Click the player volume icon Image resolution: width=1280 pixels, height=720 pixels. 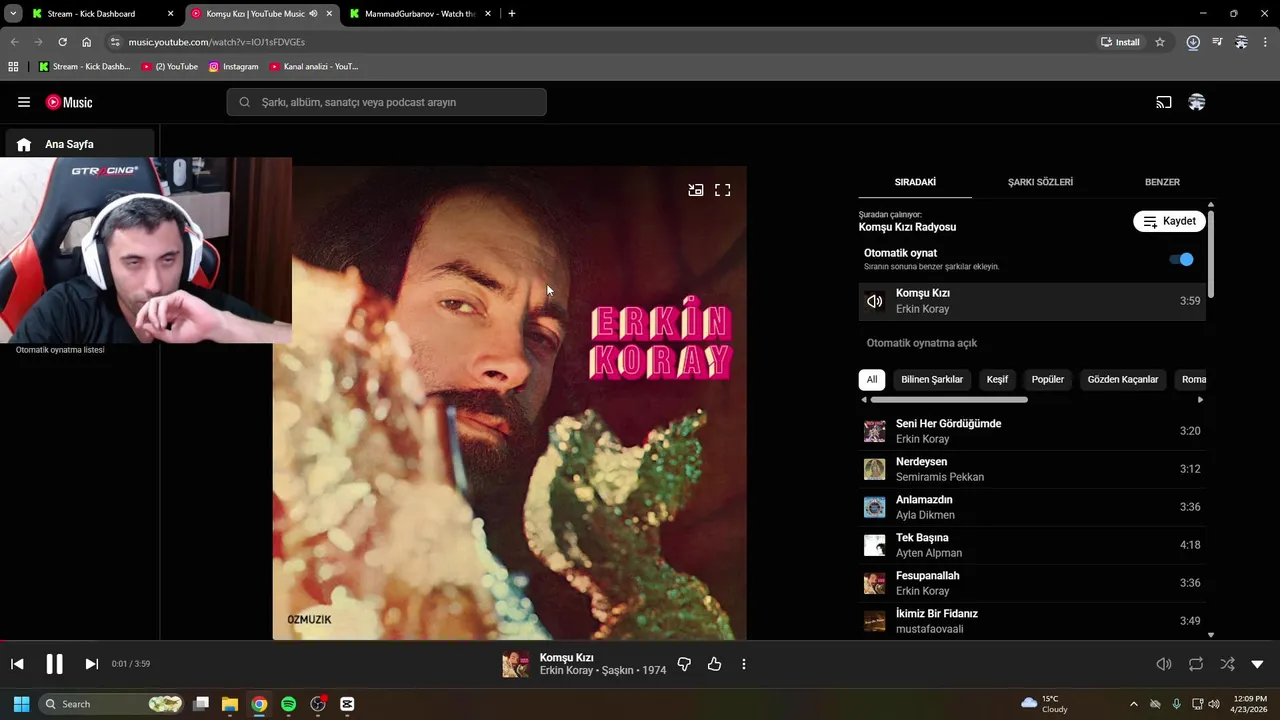point(1164,664)
